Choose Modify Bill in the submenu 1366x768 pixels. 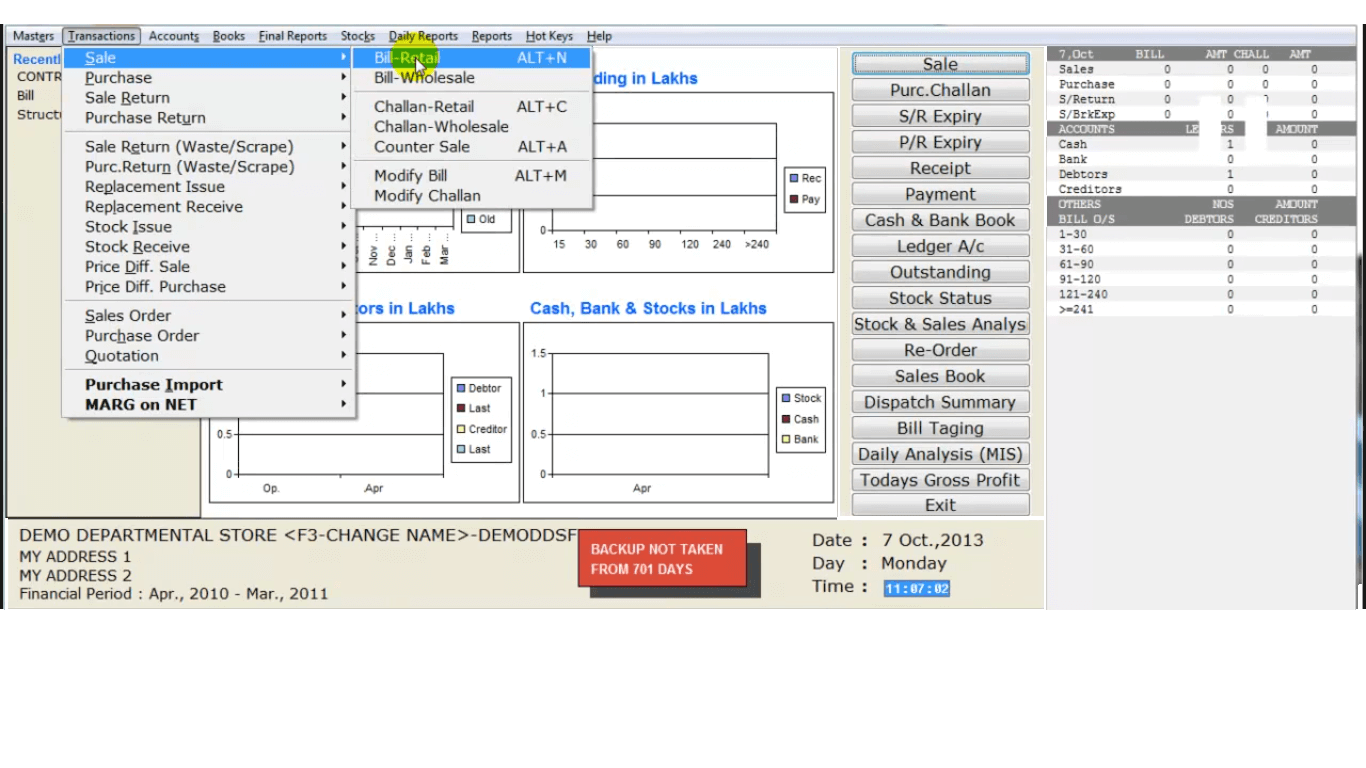[x=471, y=176]
